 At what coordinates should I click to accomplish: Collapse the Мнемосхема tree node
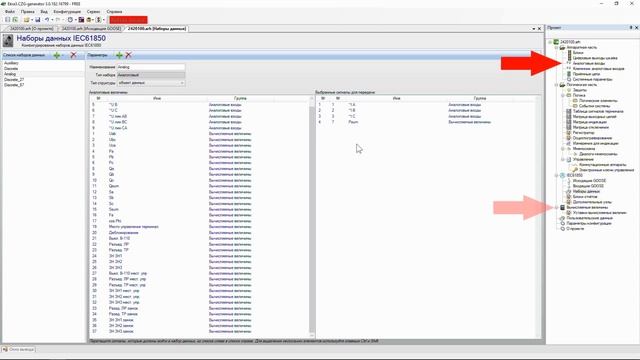tap(563, 149)
